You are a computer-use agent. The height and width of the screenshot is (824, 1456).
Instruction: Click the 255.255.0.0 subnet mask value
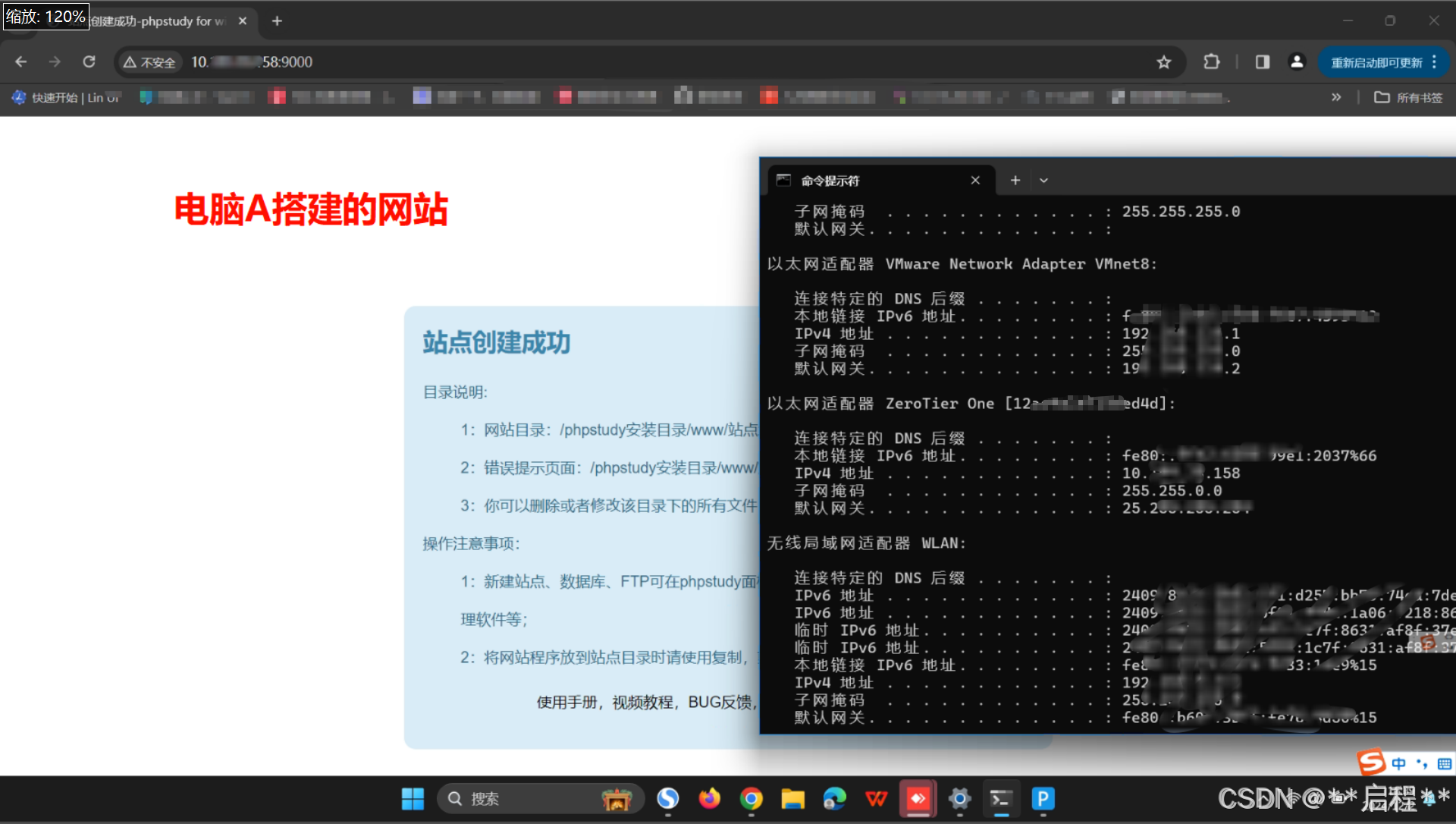point(1172,491)
